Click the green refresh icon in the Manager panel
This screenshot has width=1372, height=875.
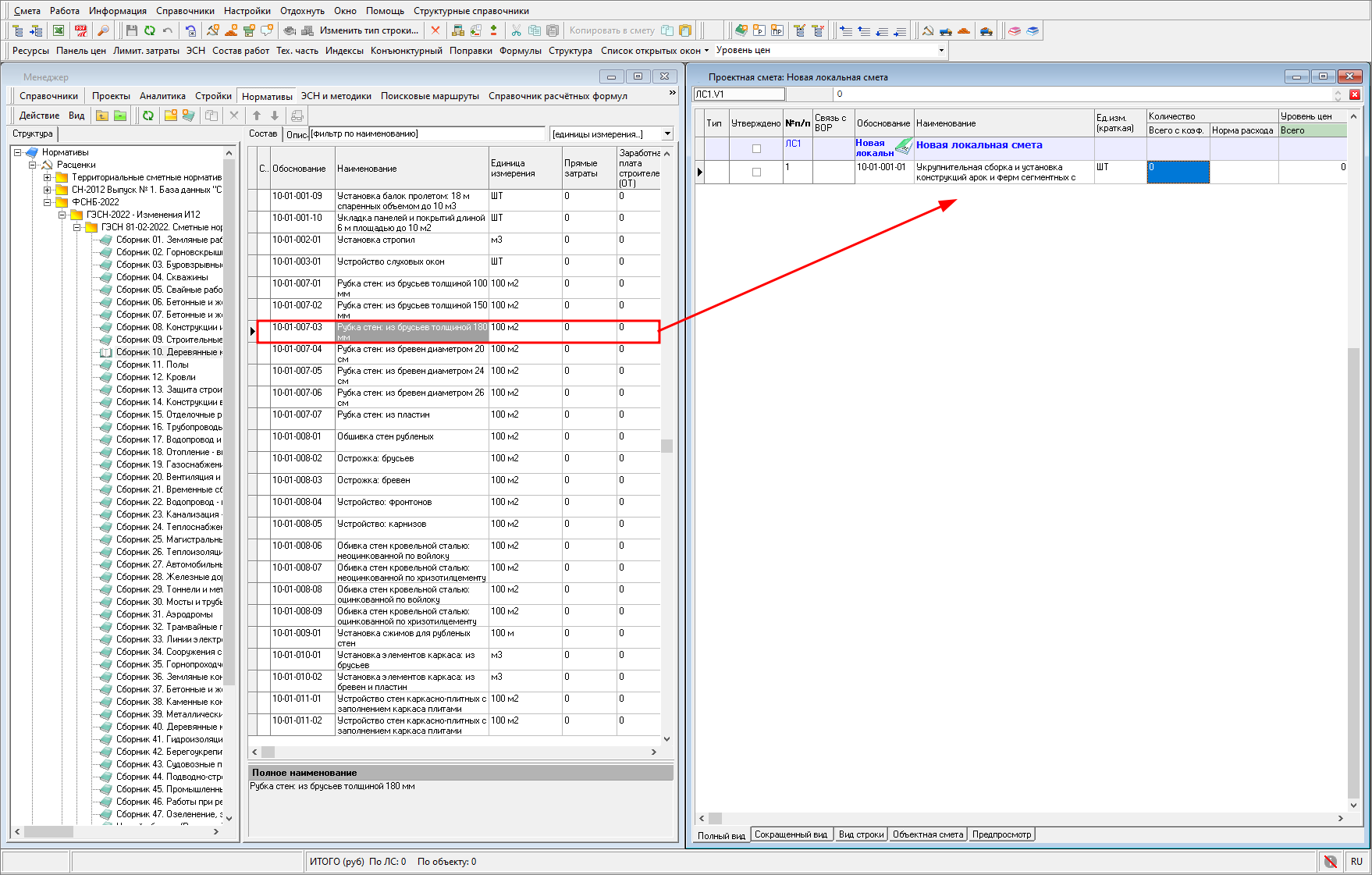point(148,116)
